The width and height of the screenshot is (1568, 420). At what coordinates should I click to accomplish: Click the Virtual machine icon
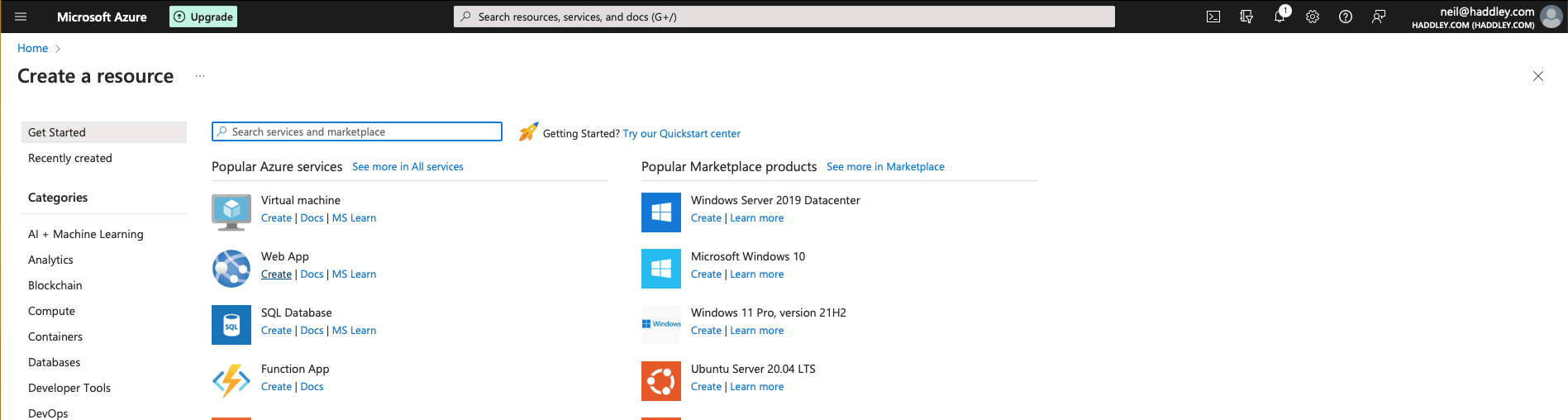[x=231, y=212]
